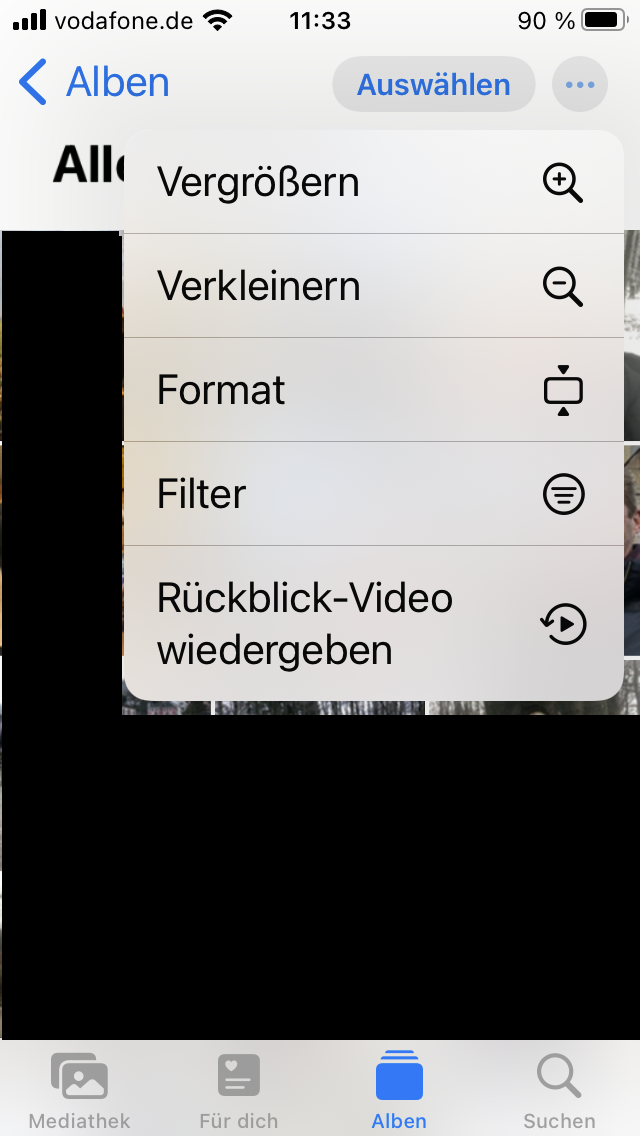Screen dimensions: 640x1136
Task: Tap the back chevron arrow
Action: pyautogui.click(x=33, y=82)
